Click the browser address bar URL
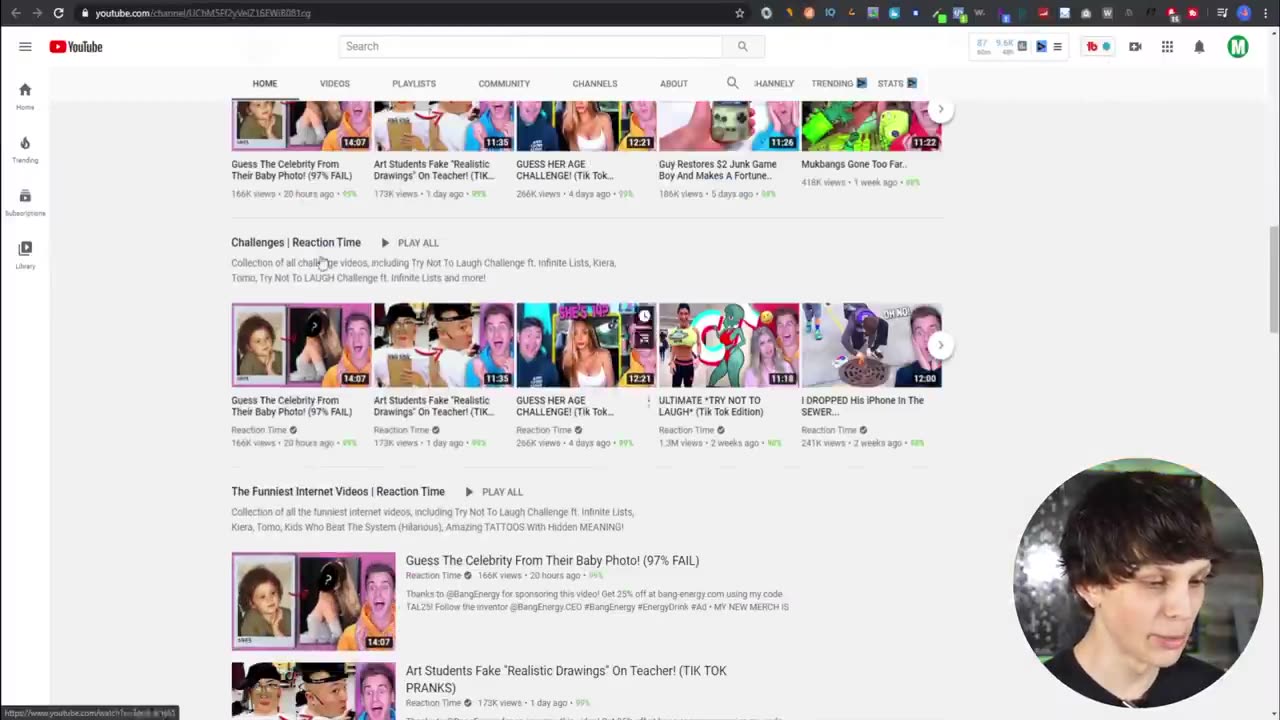 (203, 13)
